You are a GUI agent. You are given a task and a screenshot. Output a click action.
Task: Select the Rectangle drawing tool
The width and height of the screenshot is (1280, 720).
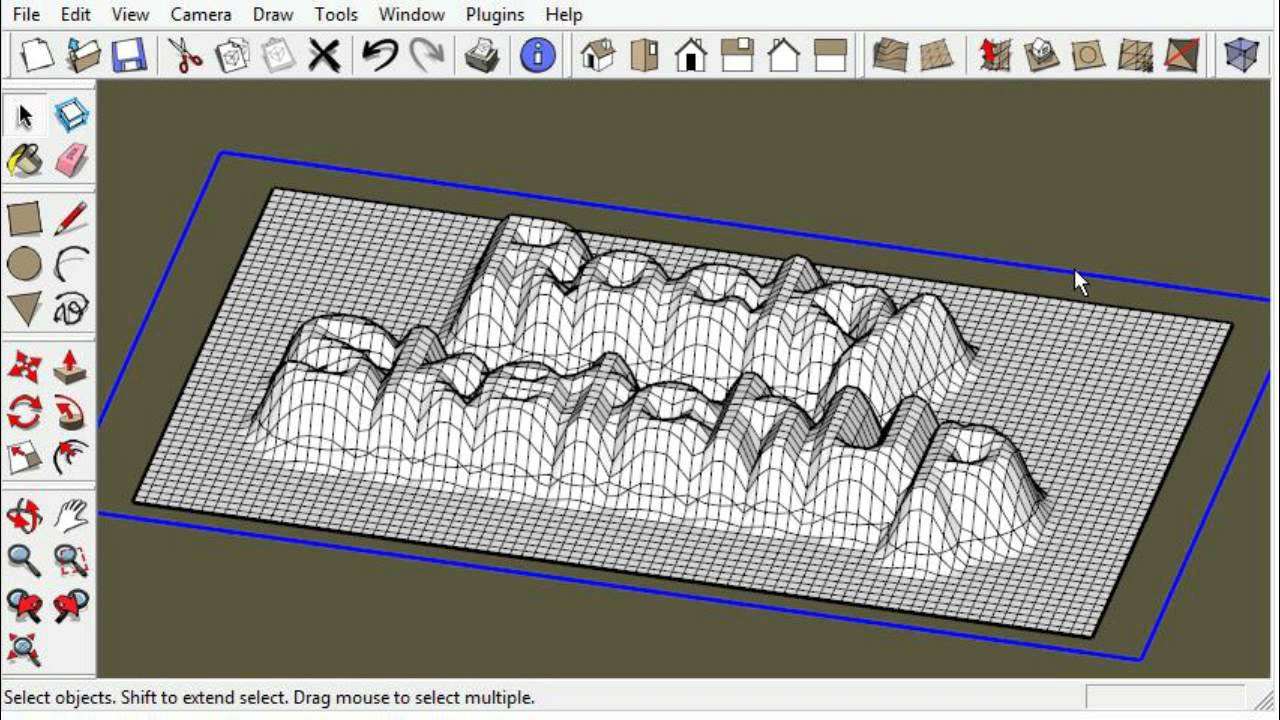(x=25, y=219)
